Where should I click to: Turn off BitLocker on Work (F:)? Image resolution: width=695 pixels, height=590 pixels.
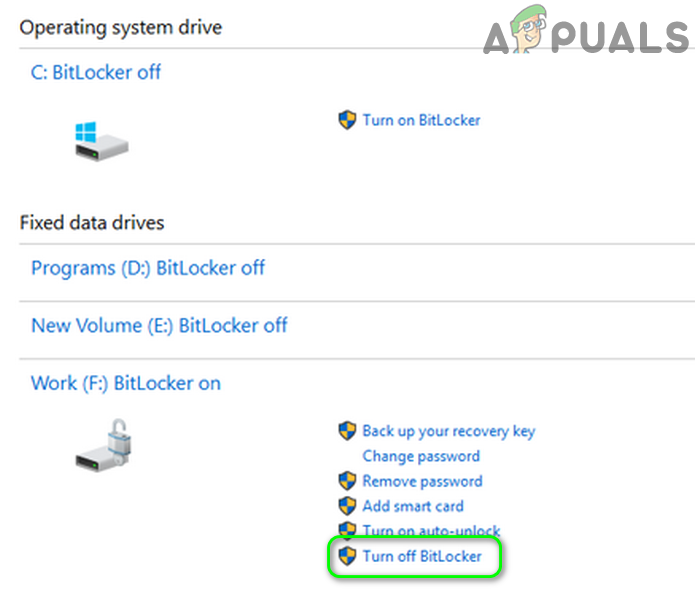(422, 556)
